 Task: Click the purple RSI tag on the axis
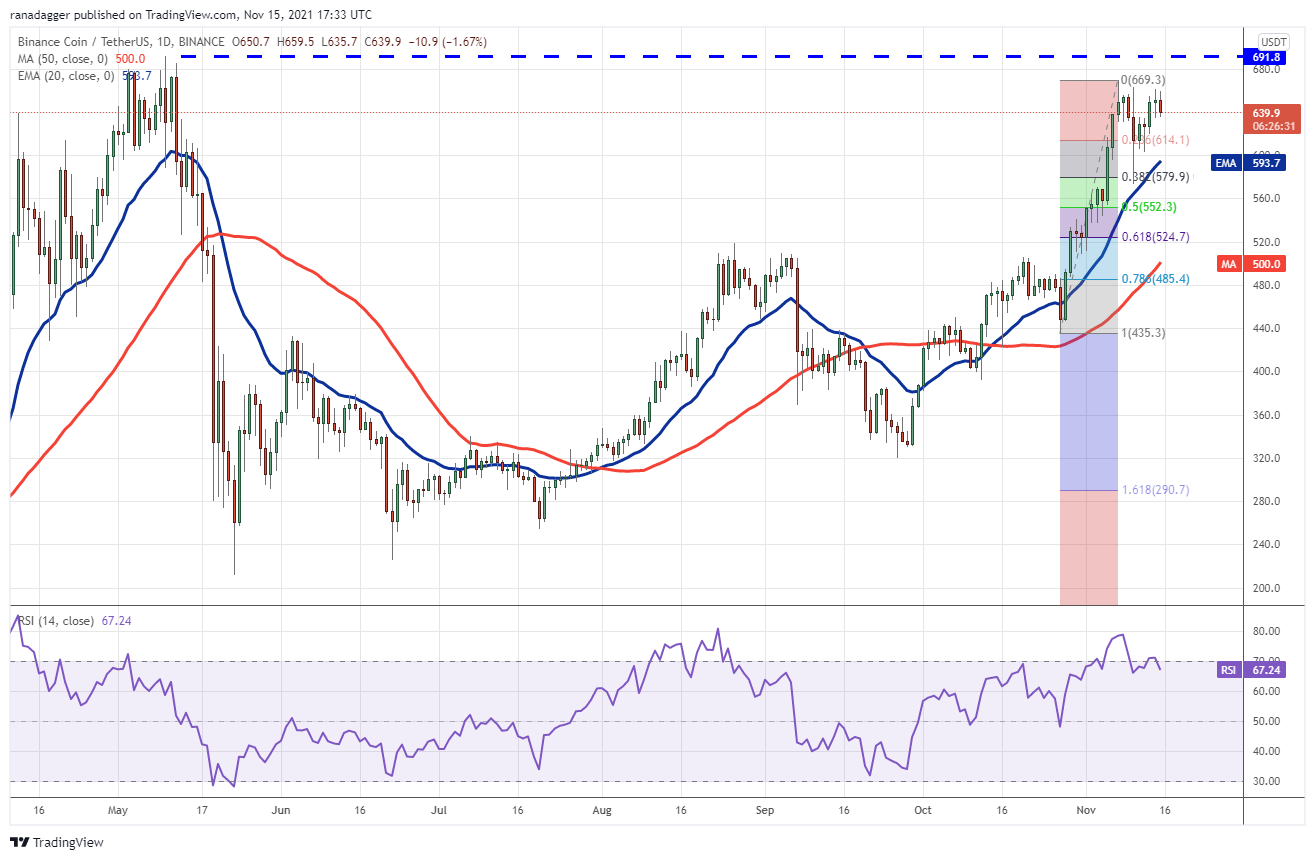tap(1230, 670)
